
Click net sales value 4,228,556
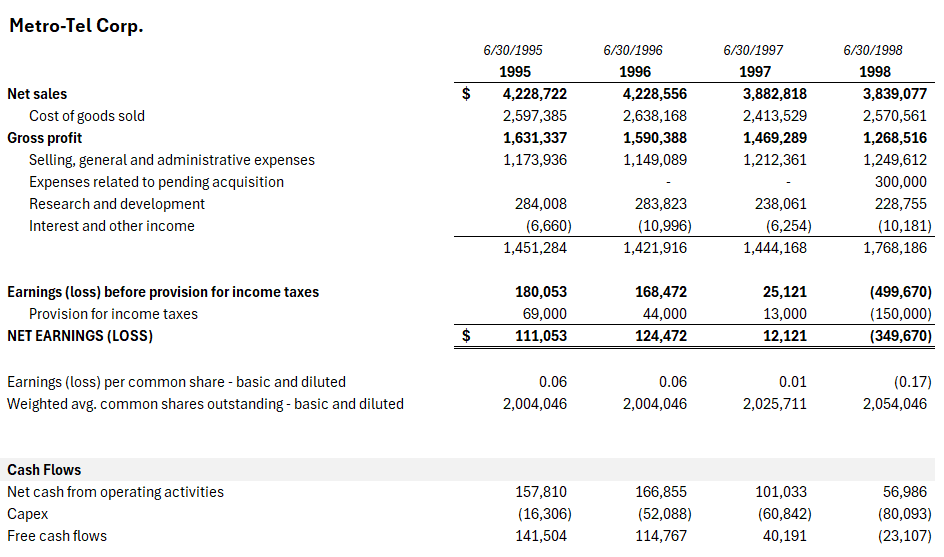click(x=654, y=94)
